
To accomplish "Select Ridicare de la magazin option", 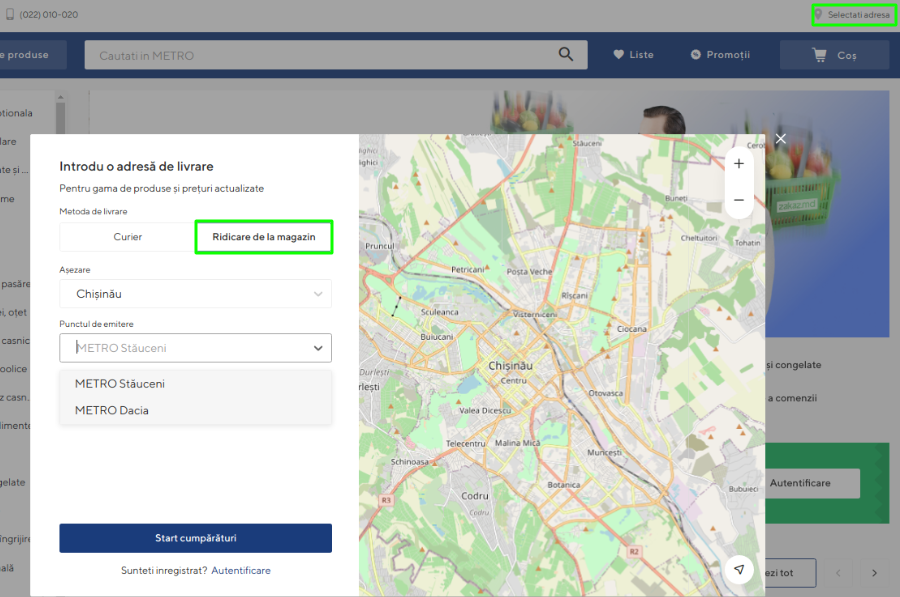I will [x=263, y=237].
